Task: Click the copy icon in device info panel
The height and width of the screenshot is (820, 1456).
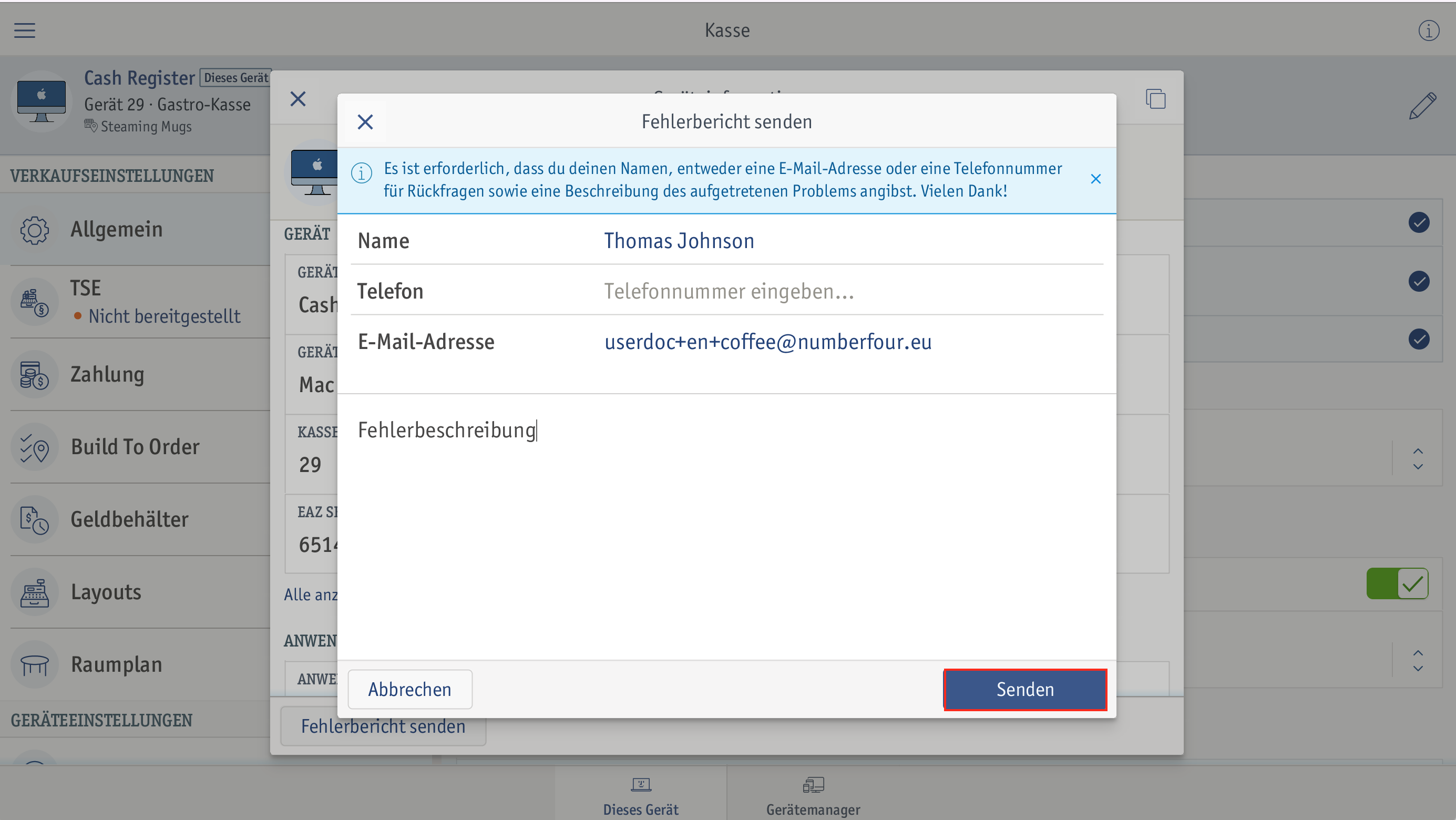Action: tap(1155, 98)
